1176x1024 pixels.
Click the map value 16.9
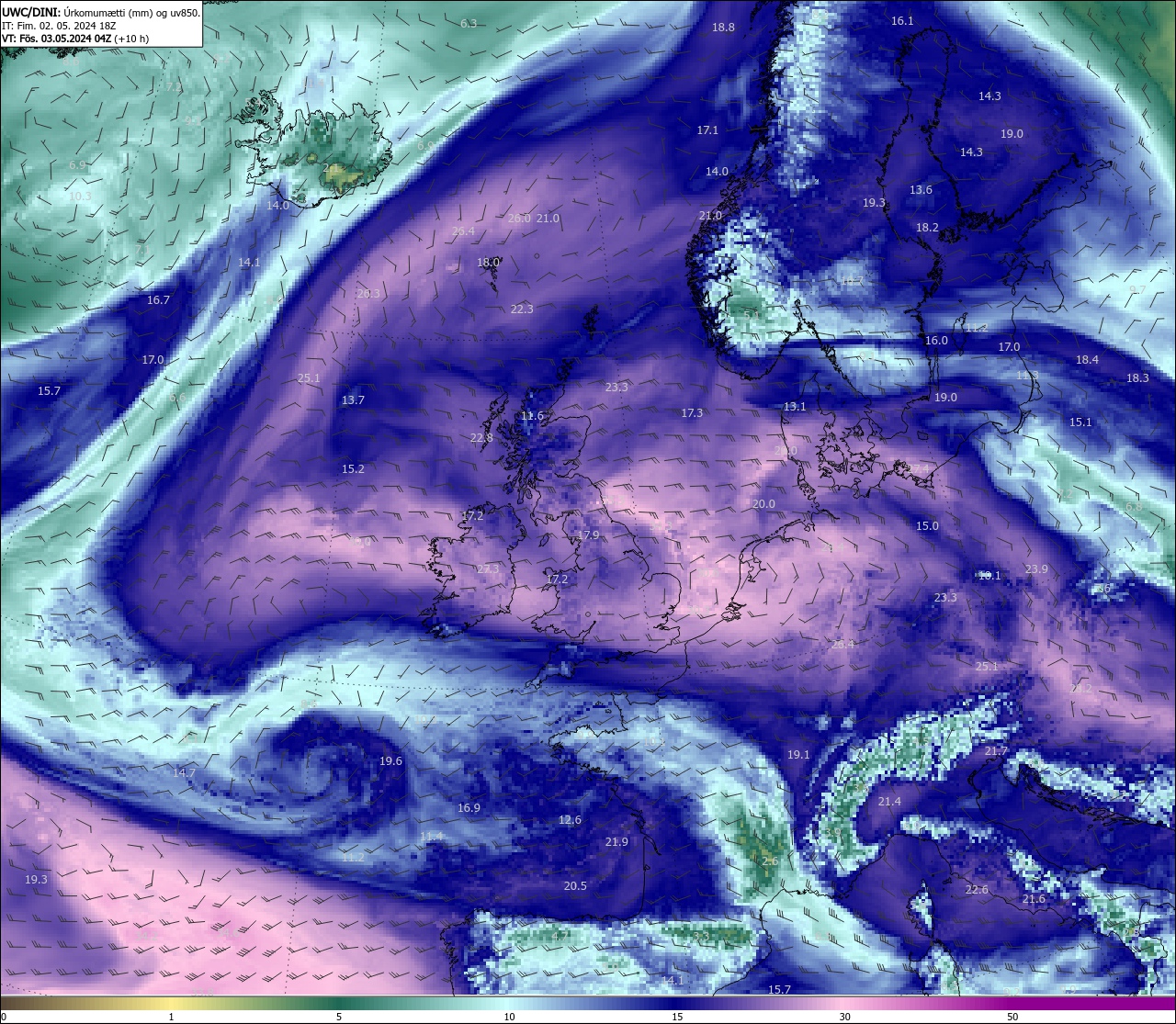[x=469, y=808]
